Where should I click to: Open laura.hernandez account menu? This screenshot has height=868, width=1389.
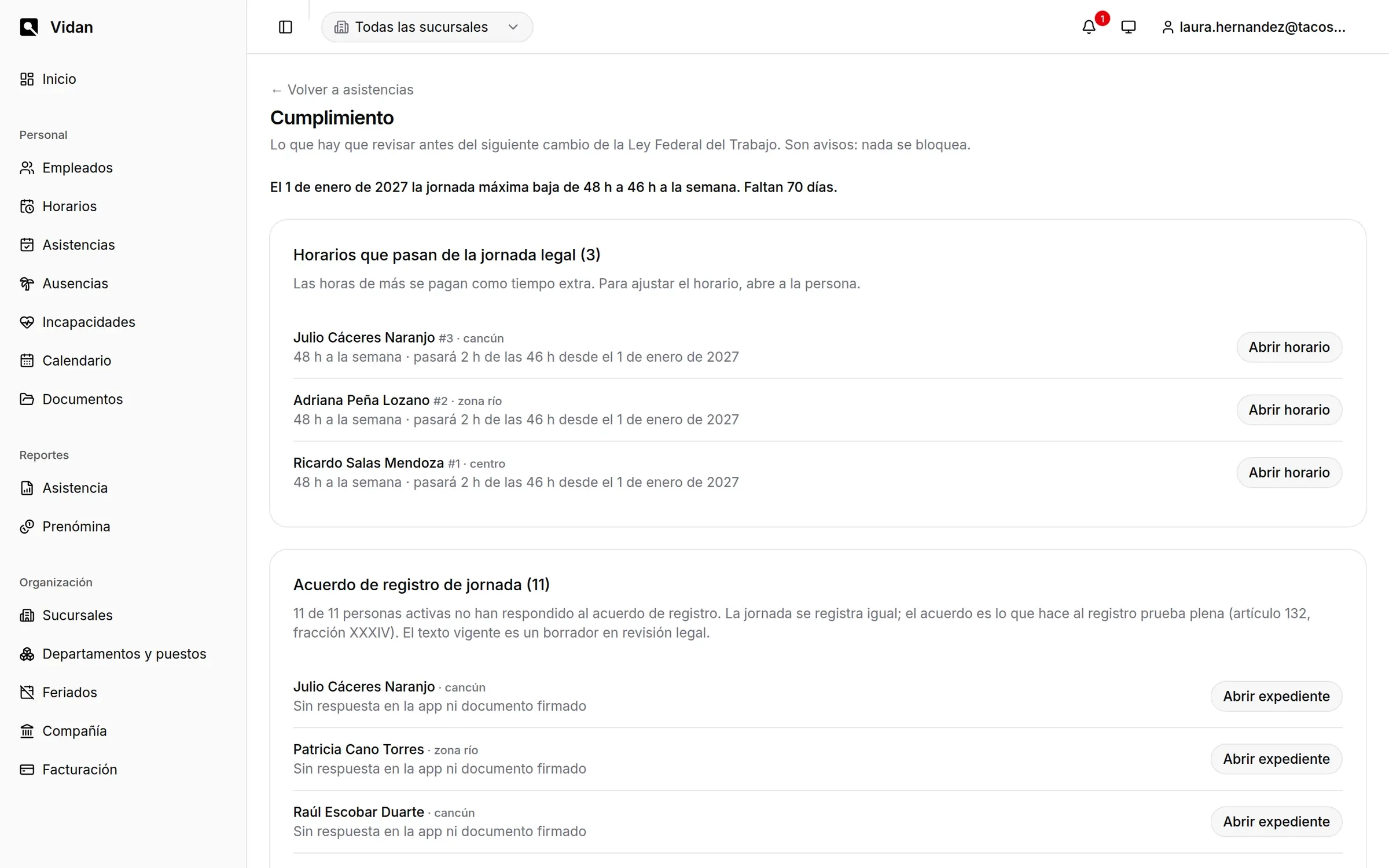[x=1254, y=27]
